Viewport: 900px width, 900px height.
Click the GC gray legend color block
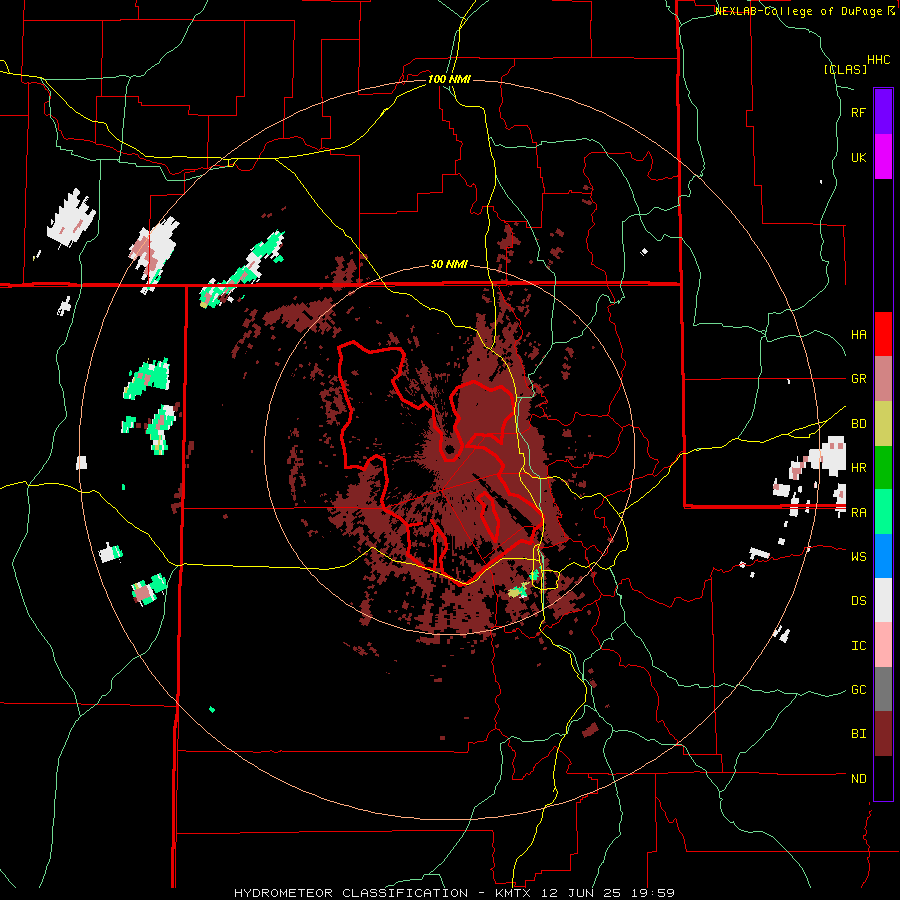coord(883,689)
